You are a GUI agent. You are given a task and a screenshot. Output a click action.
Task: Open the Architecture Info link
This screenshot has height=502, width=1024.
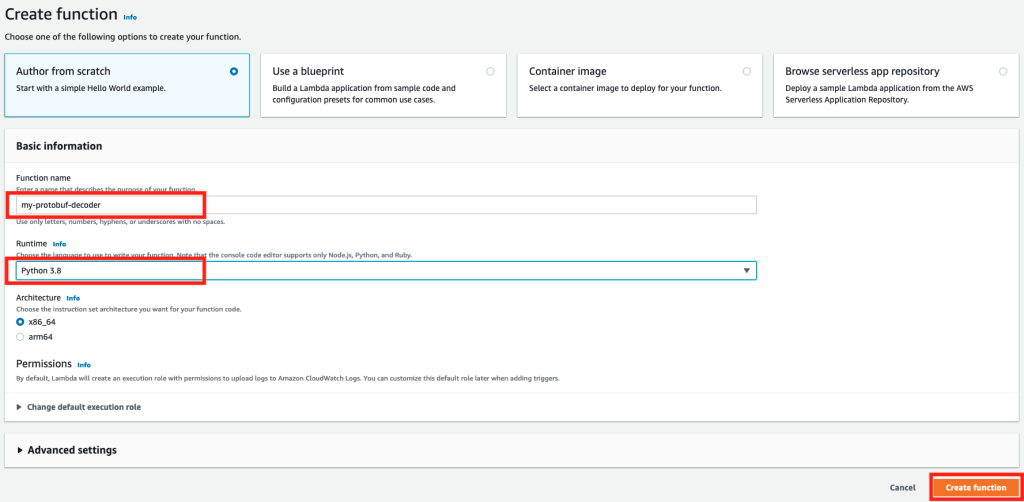73,298
